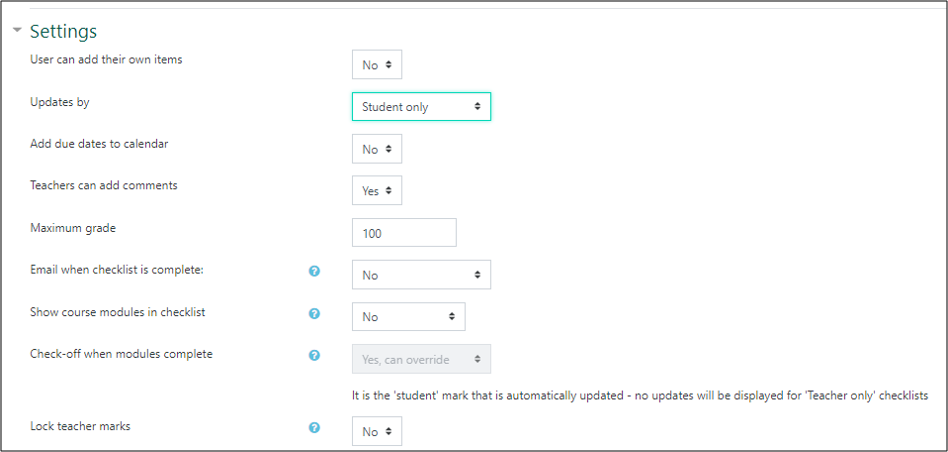Open 'Email when checklist is complete' dropdown
Screen dimensions: 948x452
coord(421,275)
